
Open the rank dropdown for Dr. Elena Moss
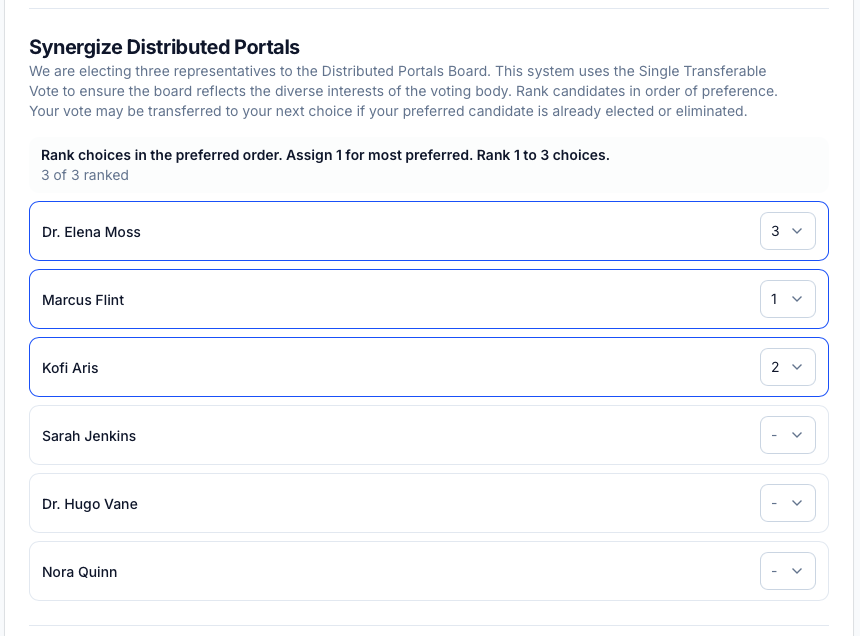pos(787,230)
